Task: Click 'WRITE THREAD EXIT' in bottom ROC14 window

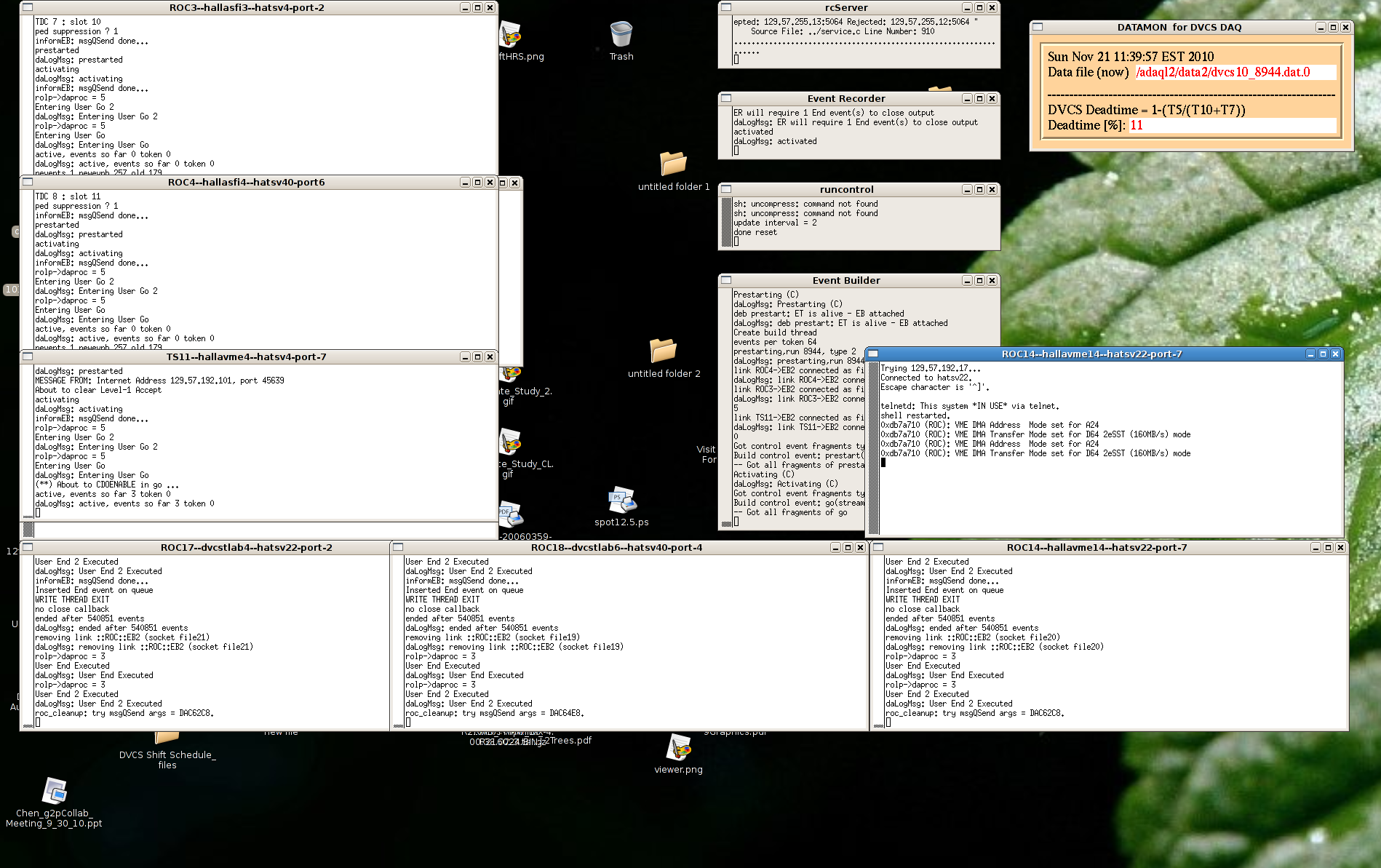Action: [x=923, y=600]
